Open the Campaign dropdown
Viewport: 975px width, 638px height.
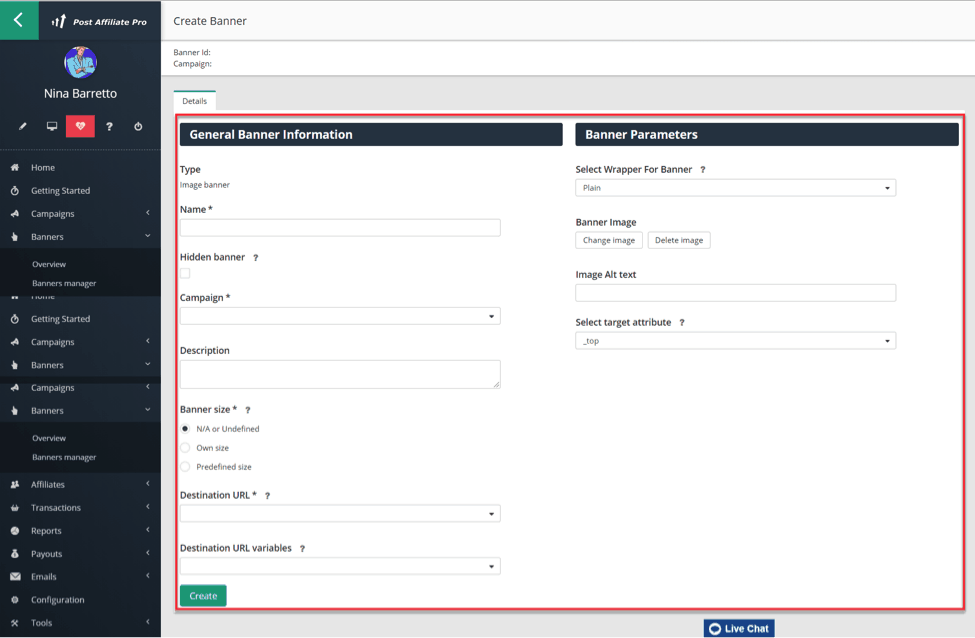pyautogui.click(x=340, y=316)
